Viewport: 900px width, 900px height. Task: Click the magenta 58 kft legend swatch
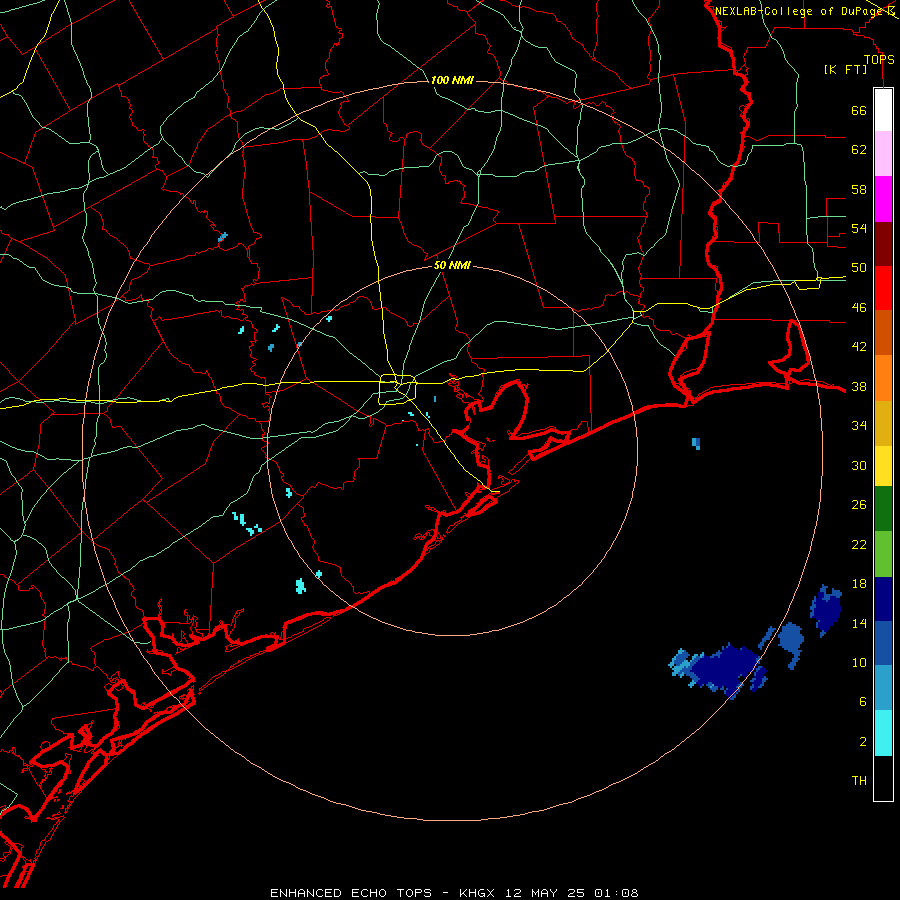883,199
